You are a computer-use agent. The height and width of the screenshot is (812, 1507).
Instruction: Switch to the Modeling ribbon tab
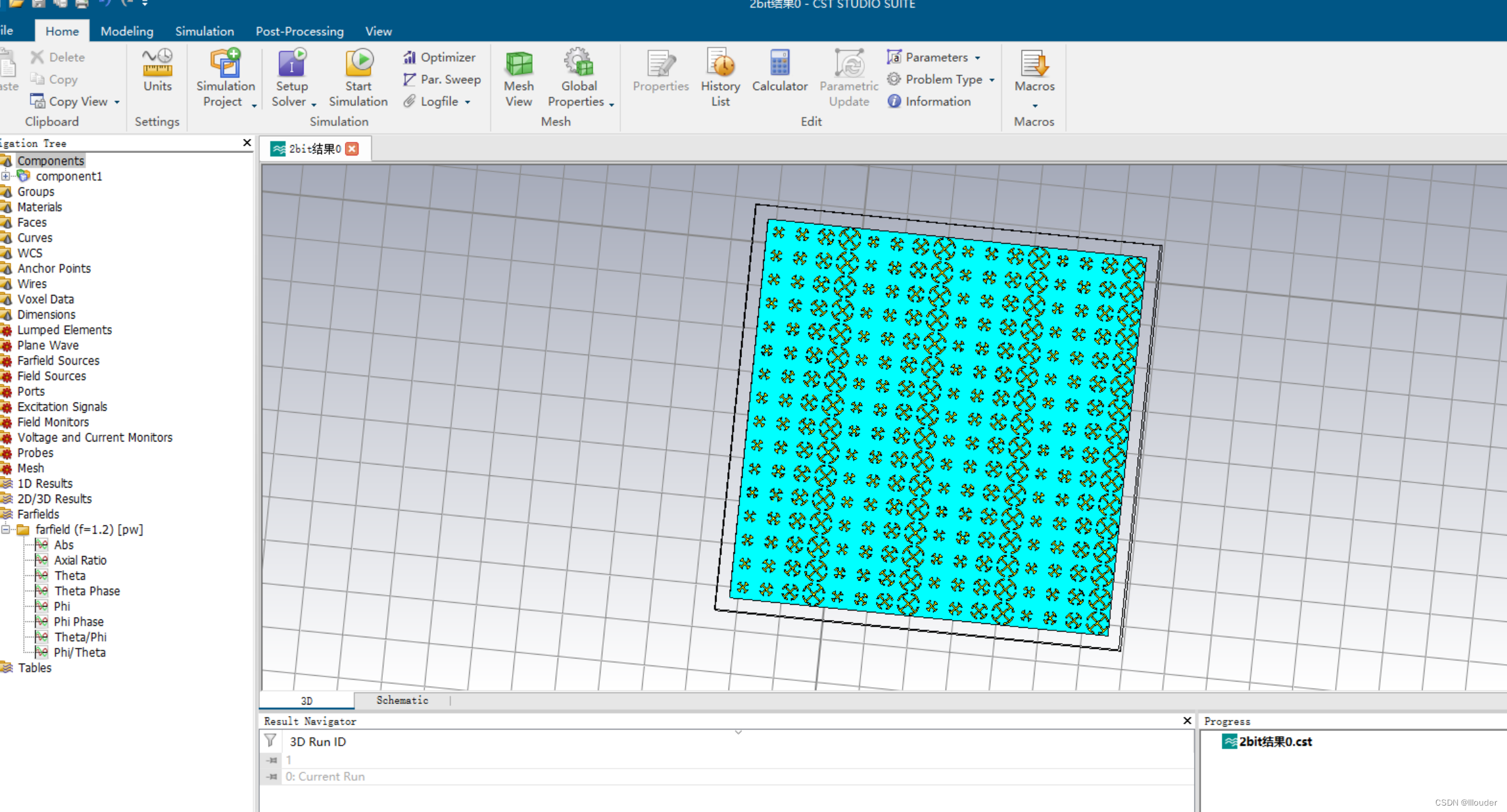click(127, 31)
